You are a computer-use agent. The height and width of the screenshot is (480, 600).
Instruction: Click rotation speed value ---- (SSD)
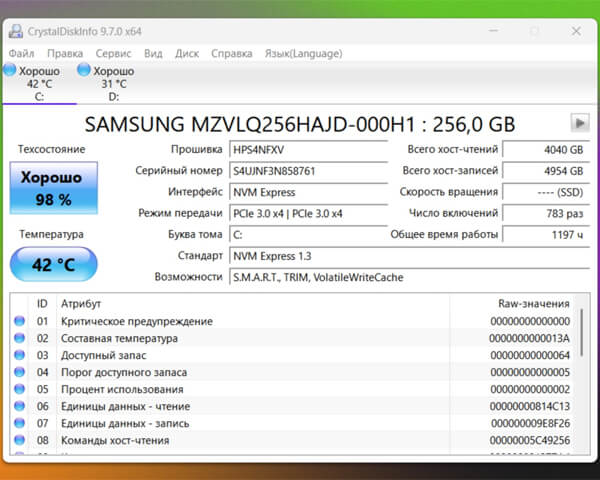(x=546, y=192)
